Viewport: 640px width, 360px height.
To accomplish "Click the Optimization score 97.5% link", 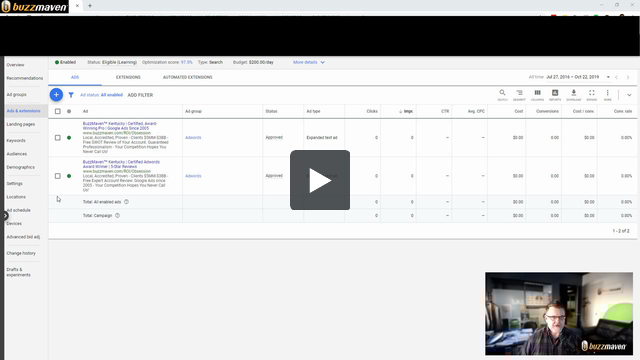I will [187, 62].
